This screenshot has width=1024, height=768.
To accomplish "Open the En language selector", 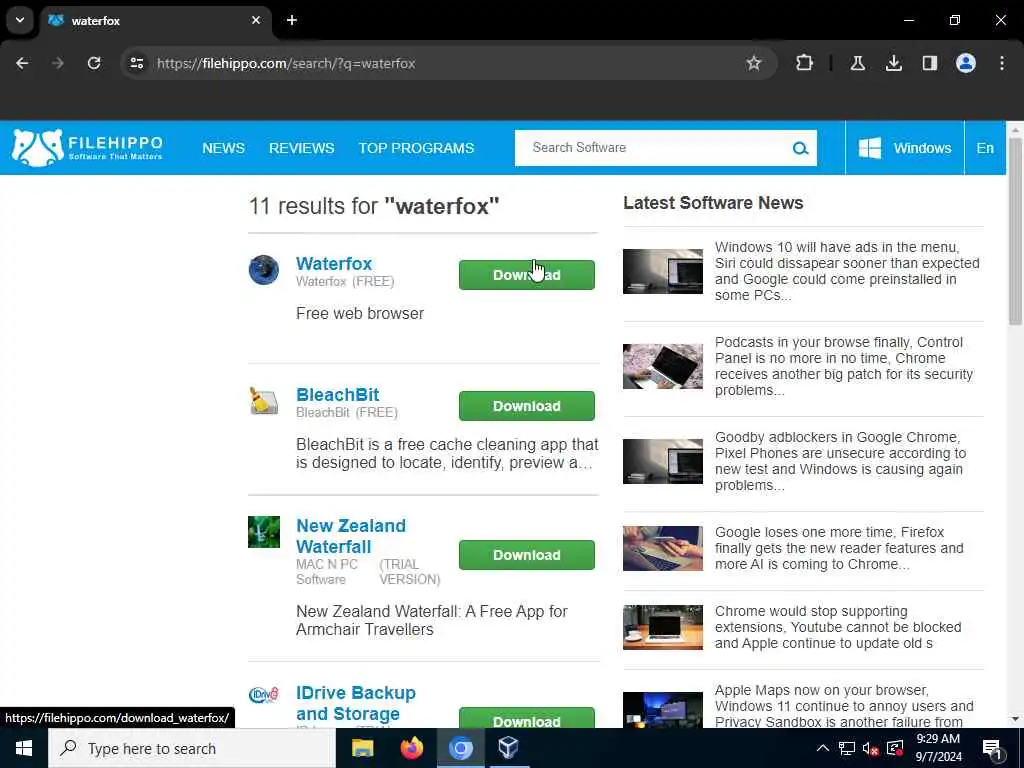I will [985, 148].
